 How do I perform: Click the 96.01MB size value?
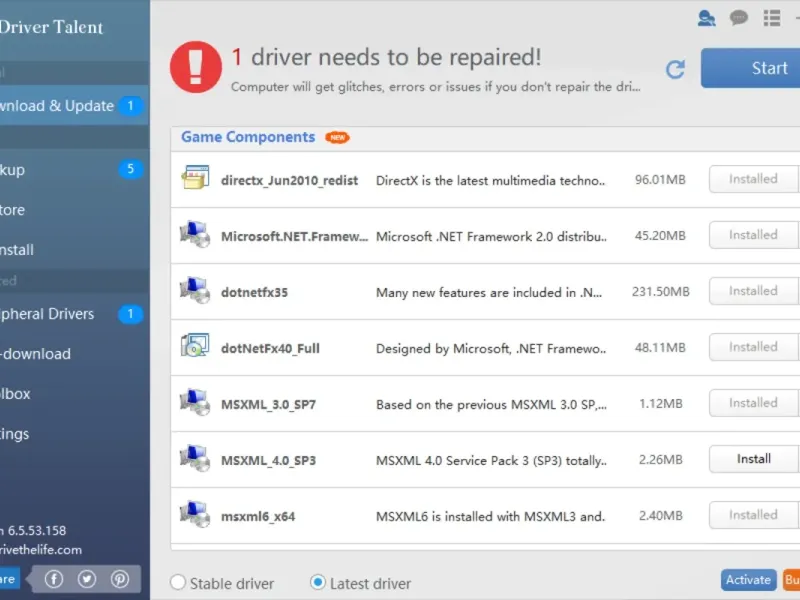pyautogui.click(x=660, y=180)
